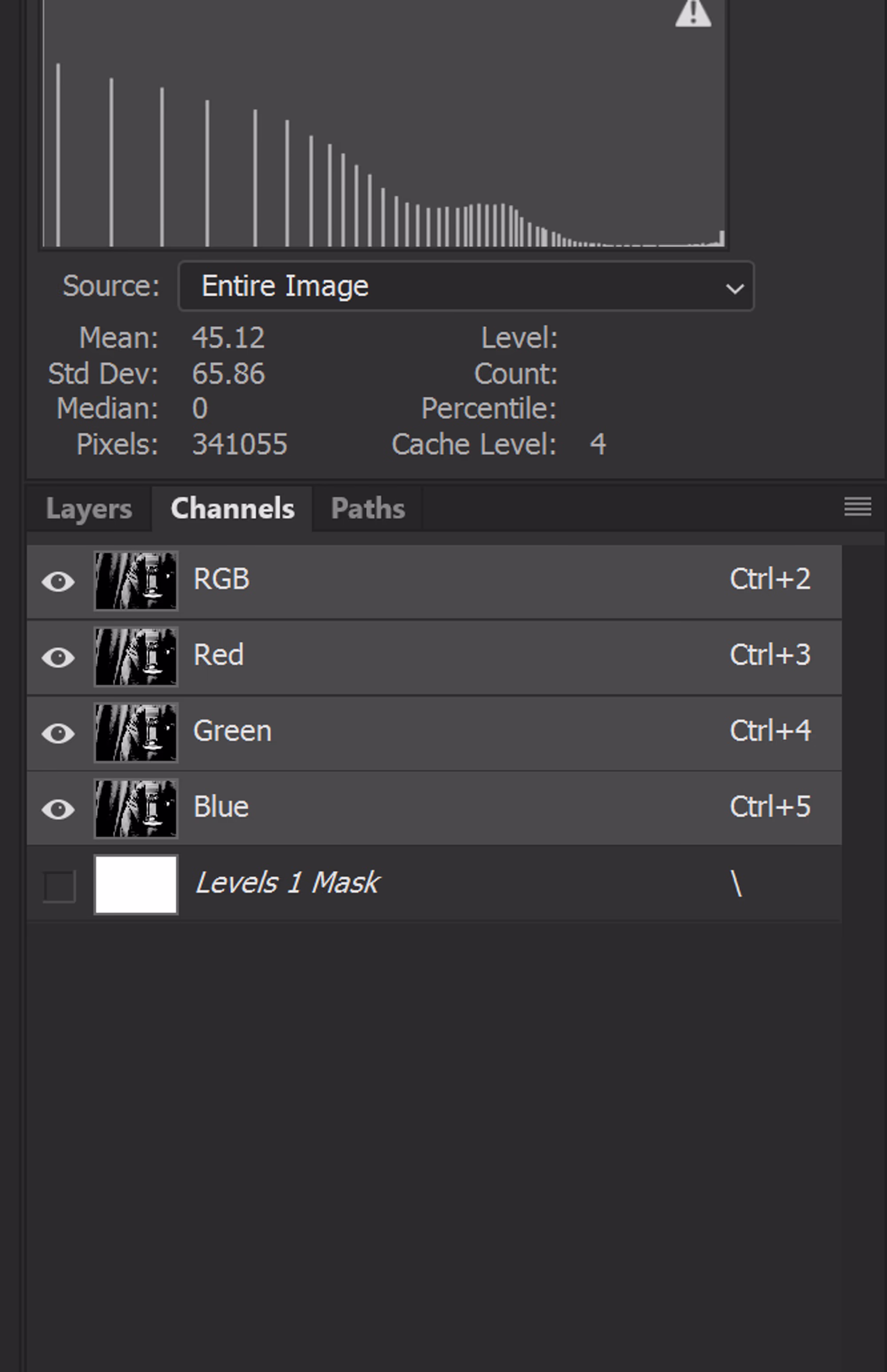The width and height of the screenshot is (887, 1372).
Task: Hide the Blue channel eye icon
Action: point(58,809)
